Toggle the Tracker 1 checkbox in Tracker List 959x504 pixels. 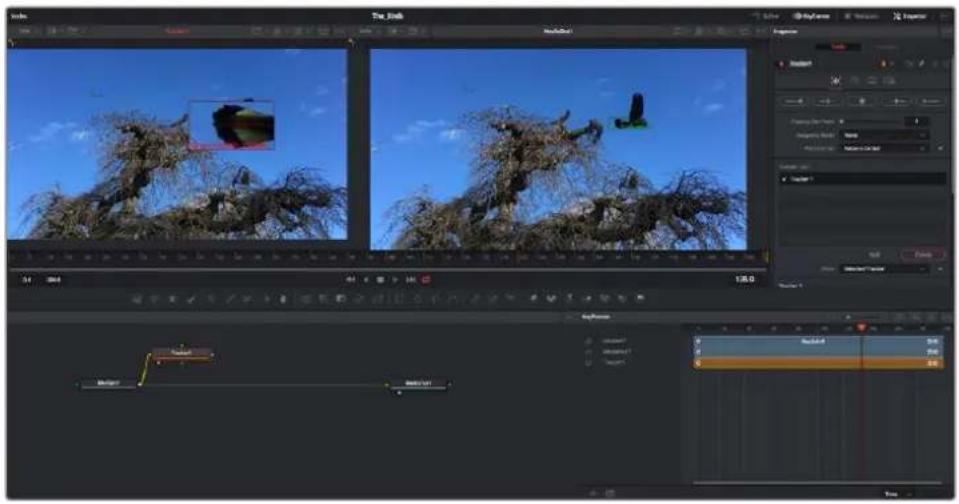pos(784,179)
